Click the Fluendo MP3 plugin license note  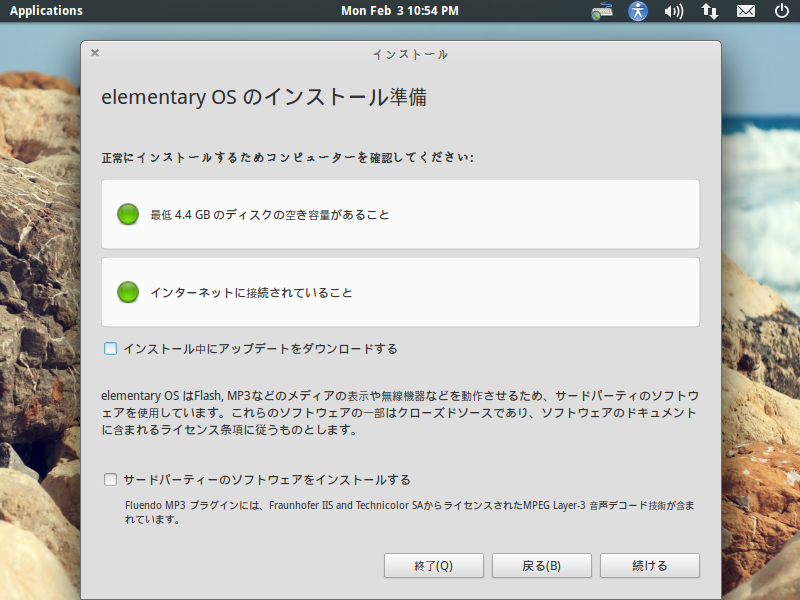pyautogui.click(x=410, y=512)
